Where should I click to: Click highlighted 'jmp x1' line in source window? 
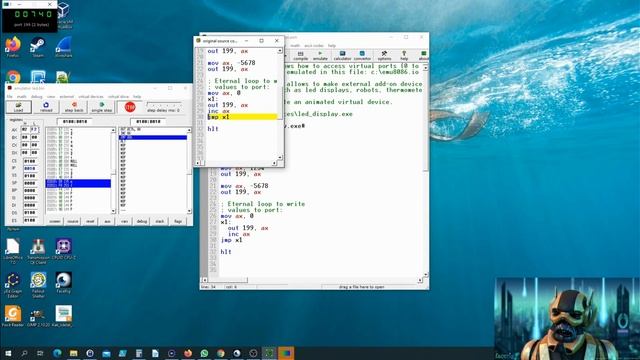tap(242, 117)
